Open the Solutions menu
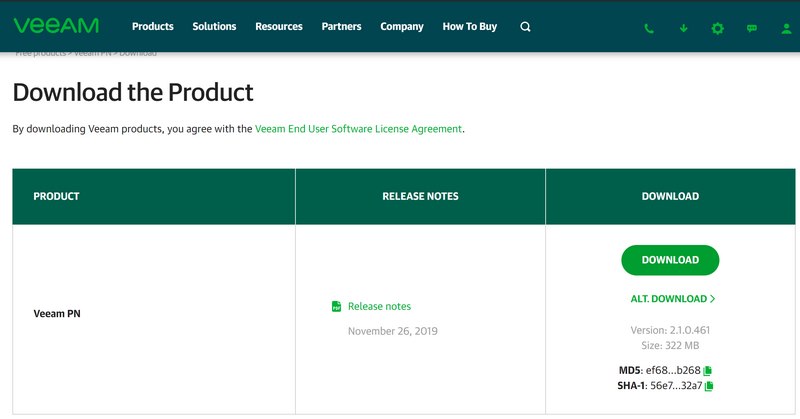The height and width of the screenshot is (419, 800). 214,27
